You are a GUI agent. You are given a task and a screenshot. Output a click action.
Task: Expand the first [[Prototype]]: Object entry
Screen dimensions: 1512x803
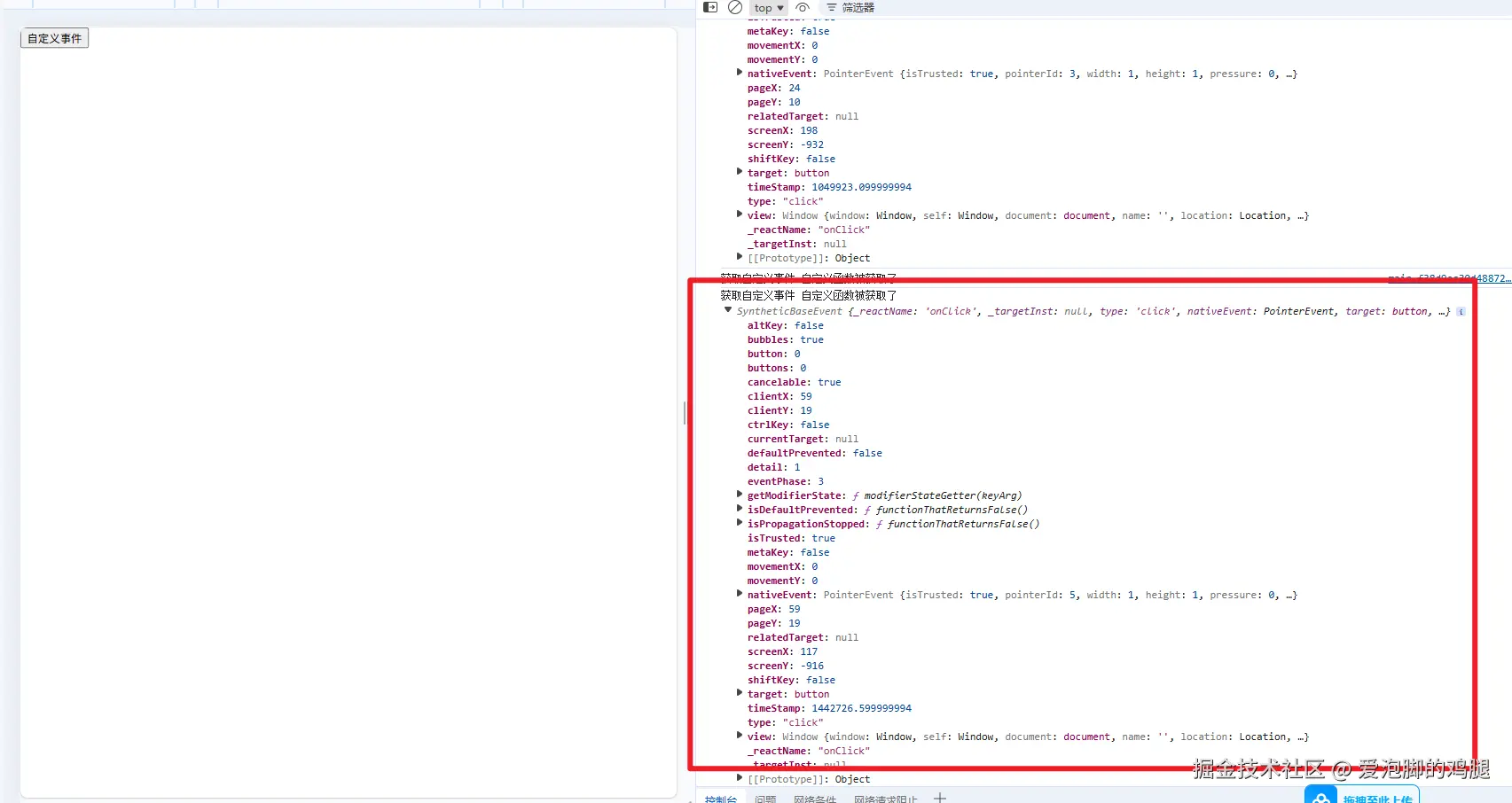740,257
